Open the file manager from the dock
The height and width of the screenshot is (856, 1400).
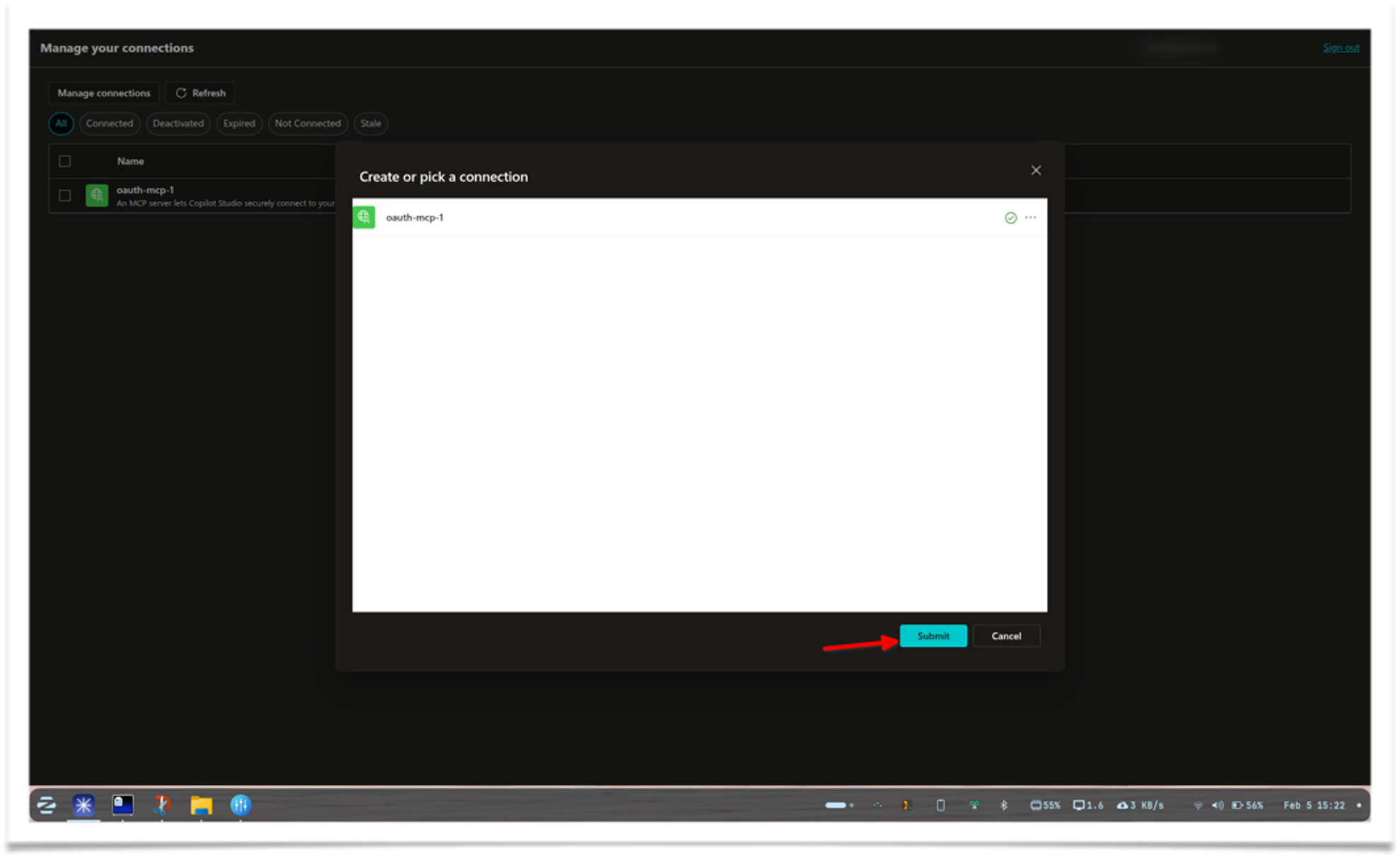pyautogui.click(x=201, y=804)
